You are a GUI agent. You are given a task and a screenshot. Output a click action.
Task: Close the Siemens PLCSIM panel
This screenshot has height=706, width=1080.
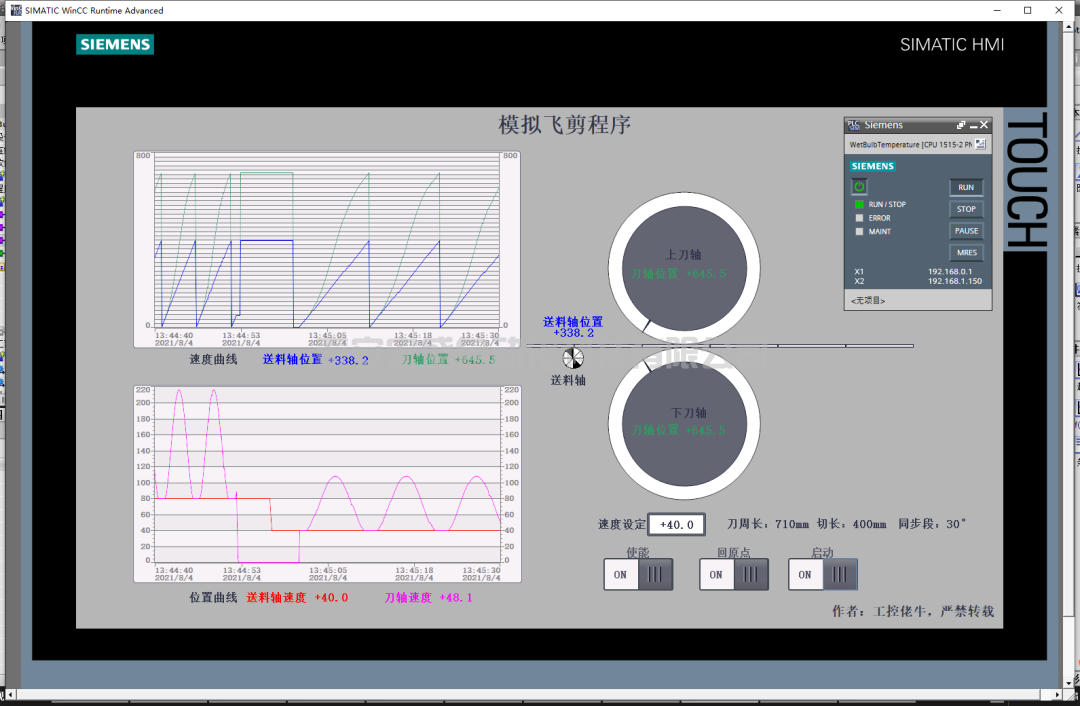(984, 125)
